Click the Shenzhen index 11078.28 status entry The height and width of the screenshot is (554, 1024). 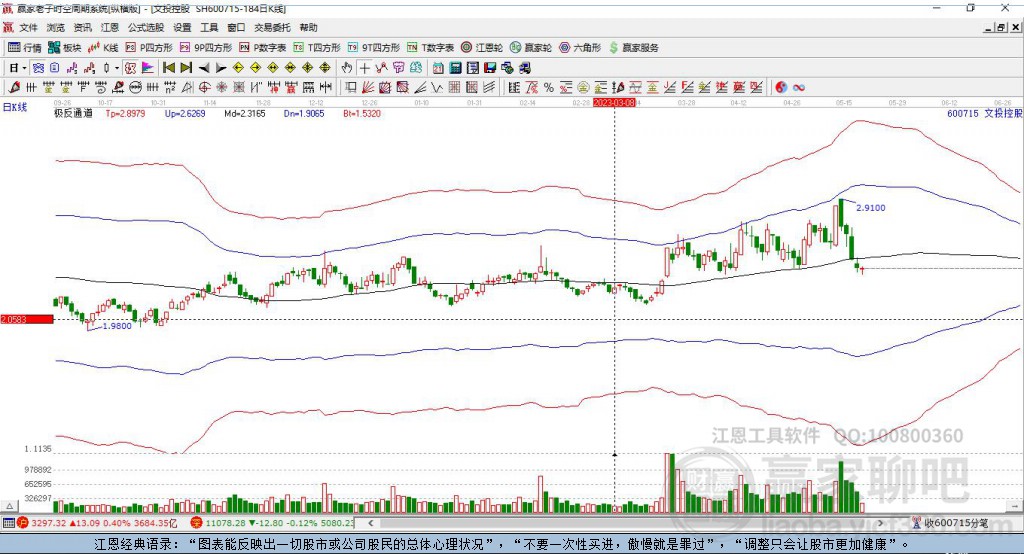pyautogui.click(x=272, y=523)
